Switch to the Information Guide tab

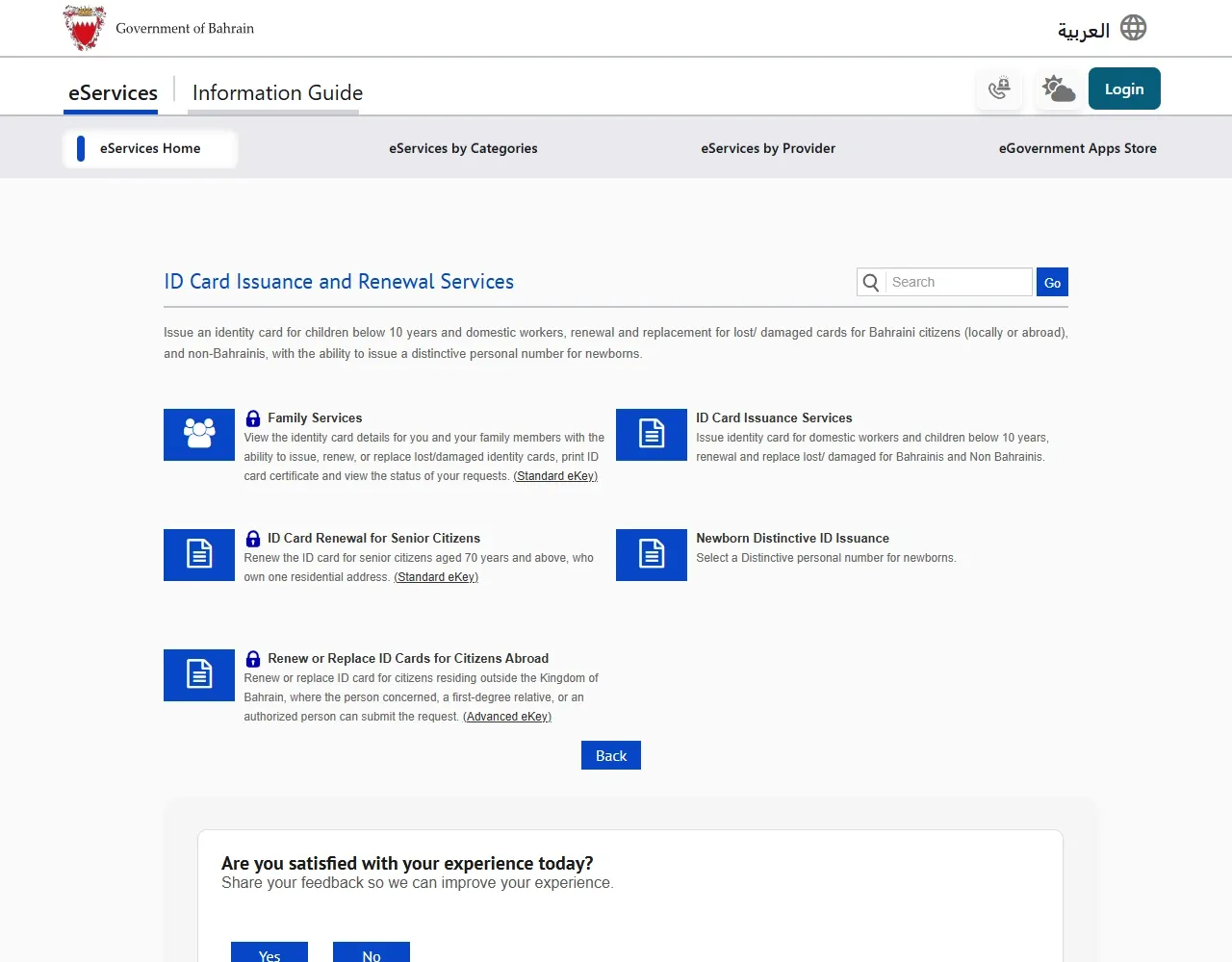277,93
